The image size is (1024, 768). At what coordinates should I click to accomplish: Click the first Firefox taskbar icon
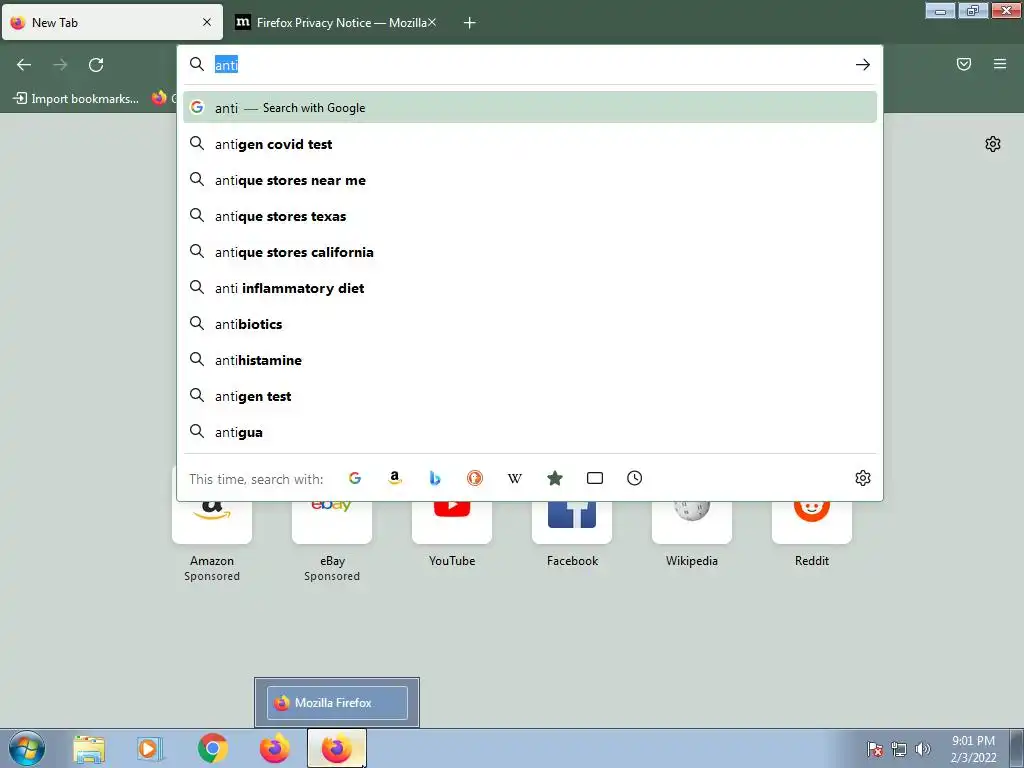[274, 748]
